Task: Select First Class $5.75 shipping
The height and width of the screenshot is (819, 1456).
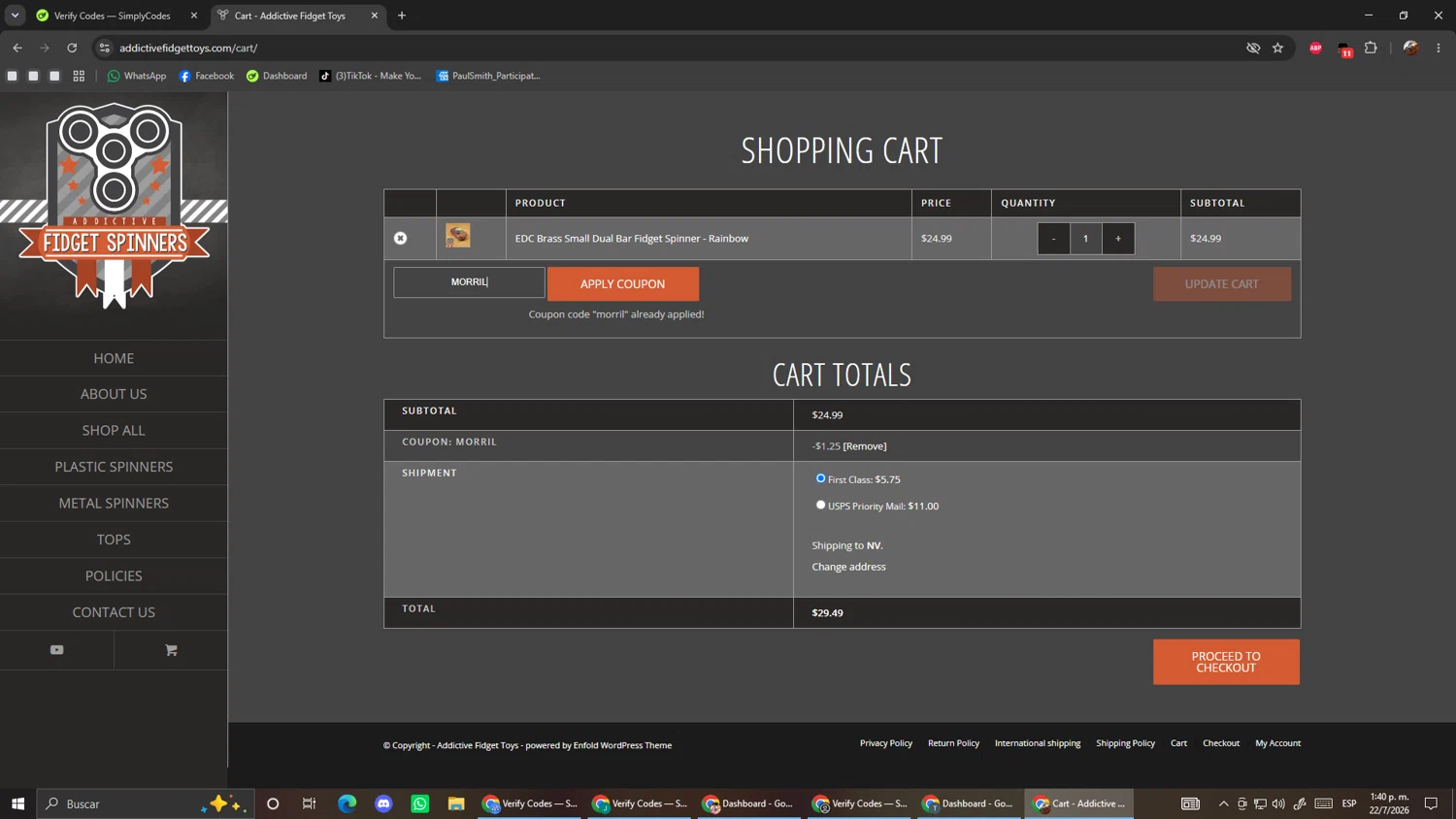Action: coord(820,478)
